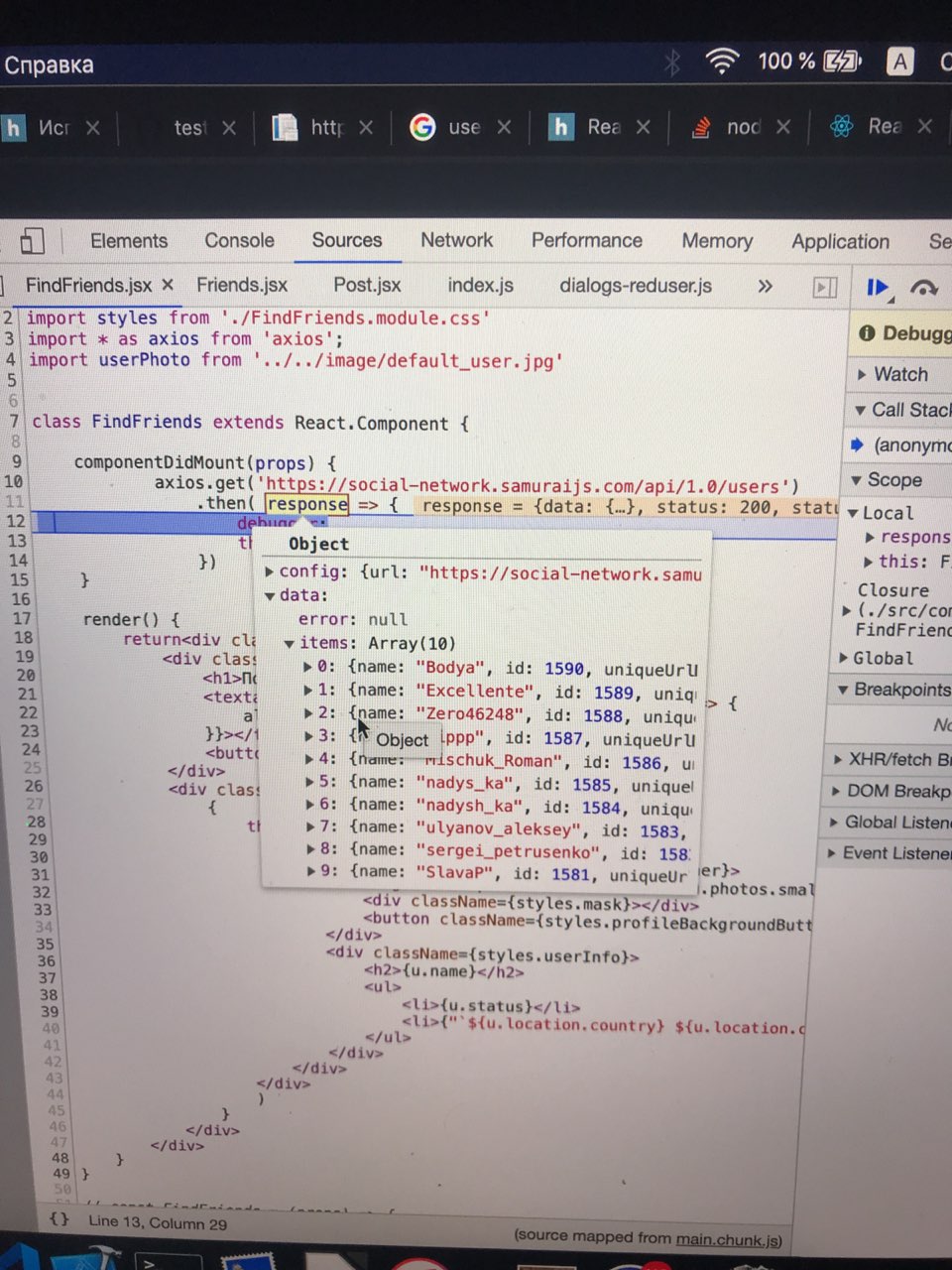Open the Post.jsx source file tab
The image size is (952, 1270).
367,285
